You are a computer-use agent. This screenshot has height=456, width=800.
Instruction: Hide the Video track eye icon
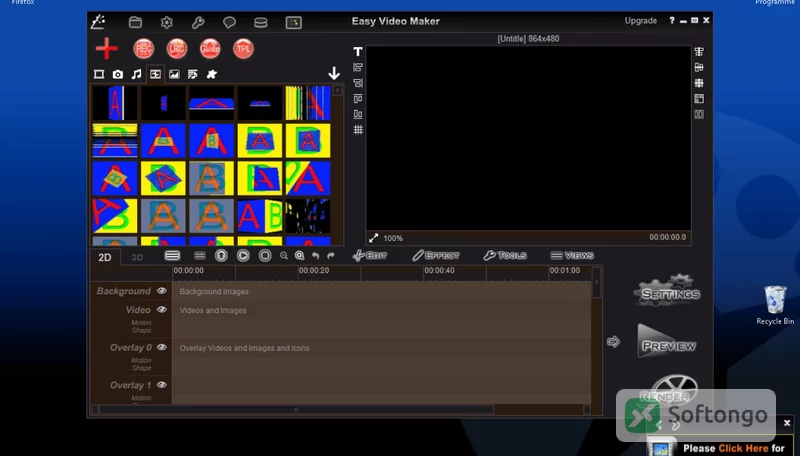click(x=162, y=310)
